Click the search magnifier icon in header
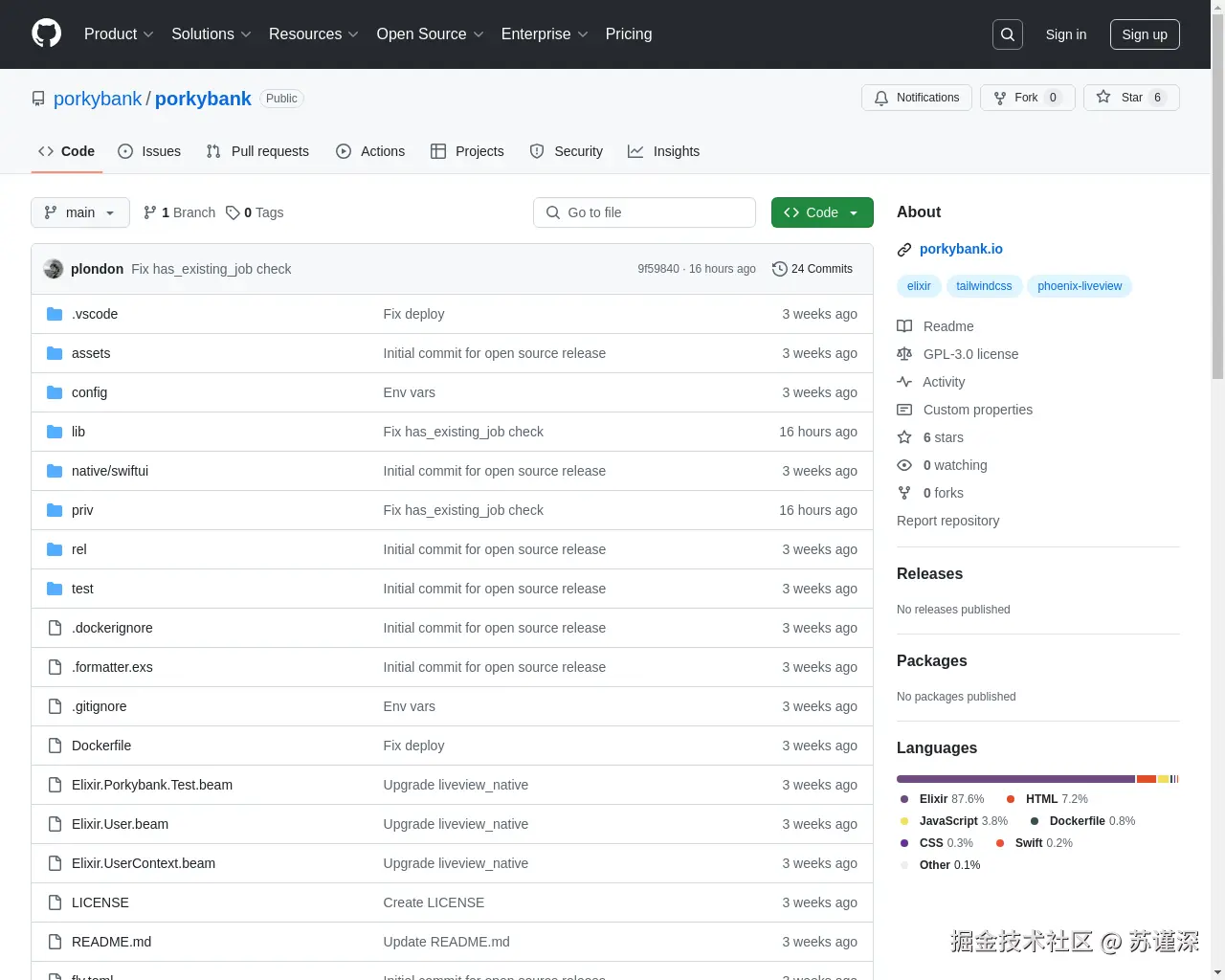 pos(1008,34)
